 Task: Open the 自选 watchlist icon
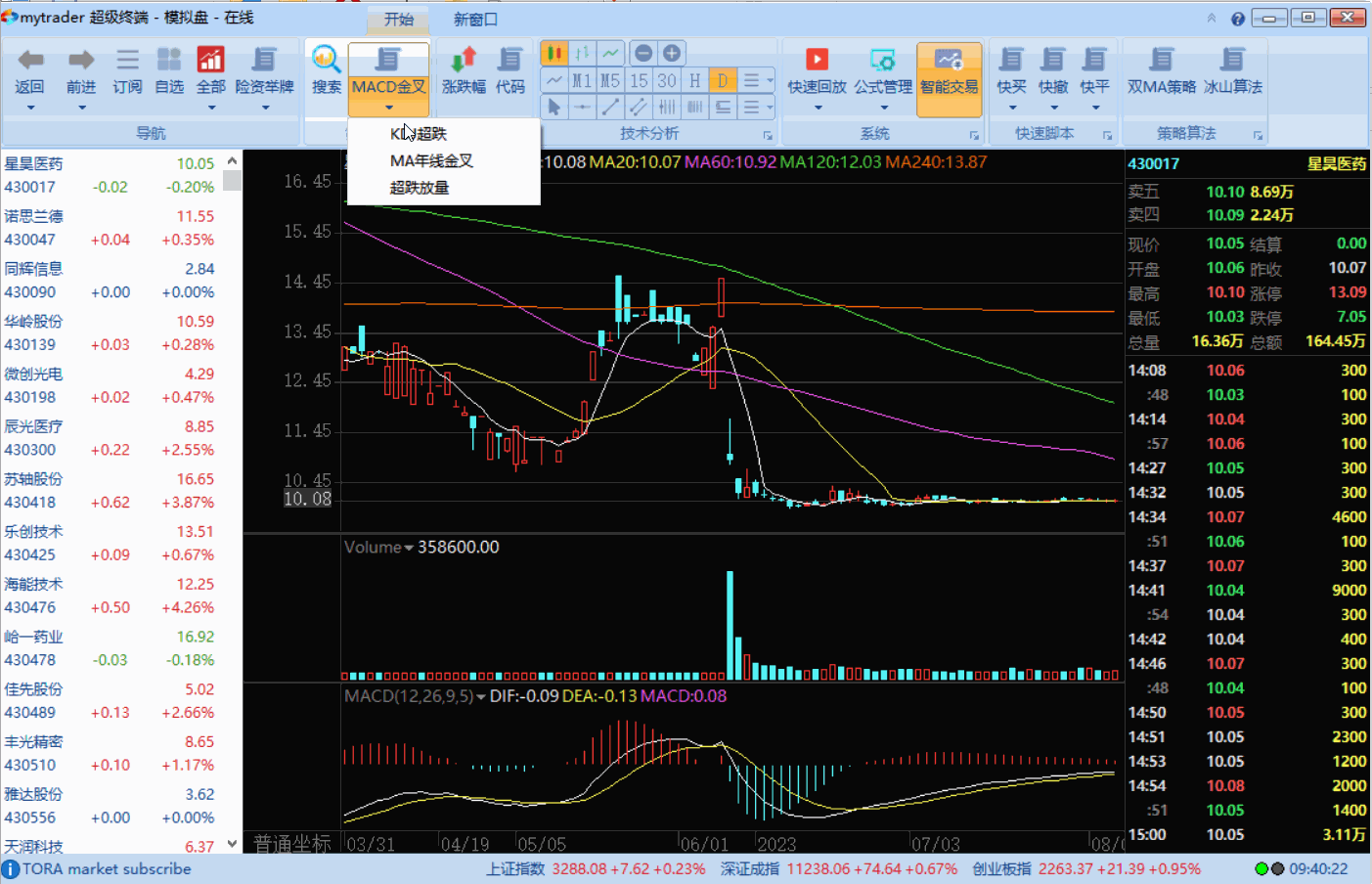(169, 70)
